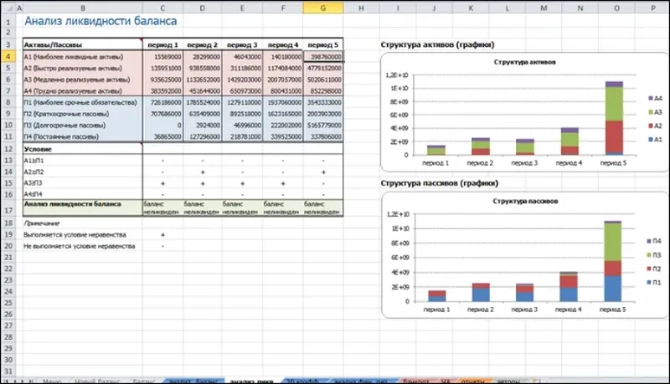Select the А1 период 5 cell
Viewport: 670px width, 384px height.
click(323, 56)
